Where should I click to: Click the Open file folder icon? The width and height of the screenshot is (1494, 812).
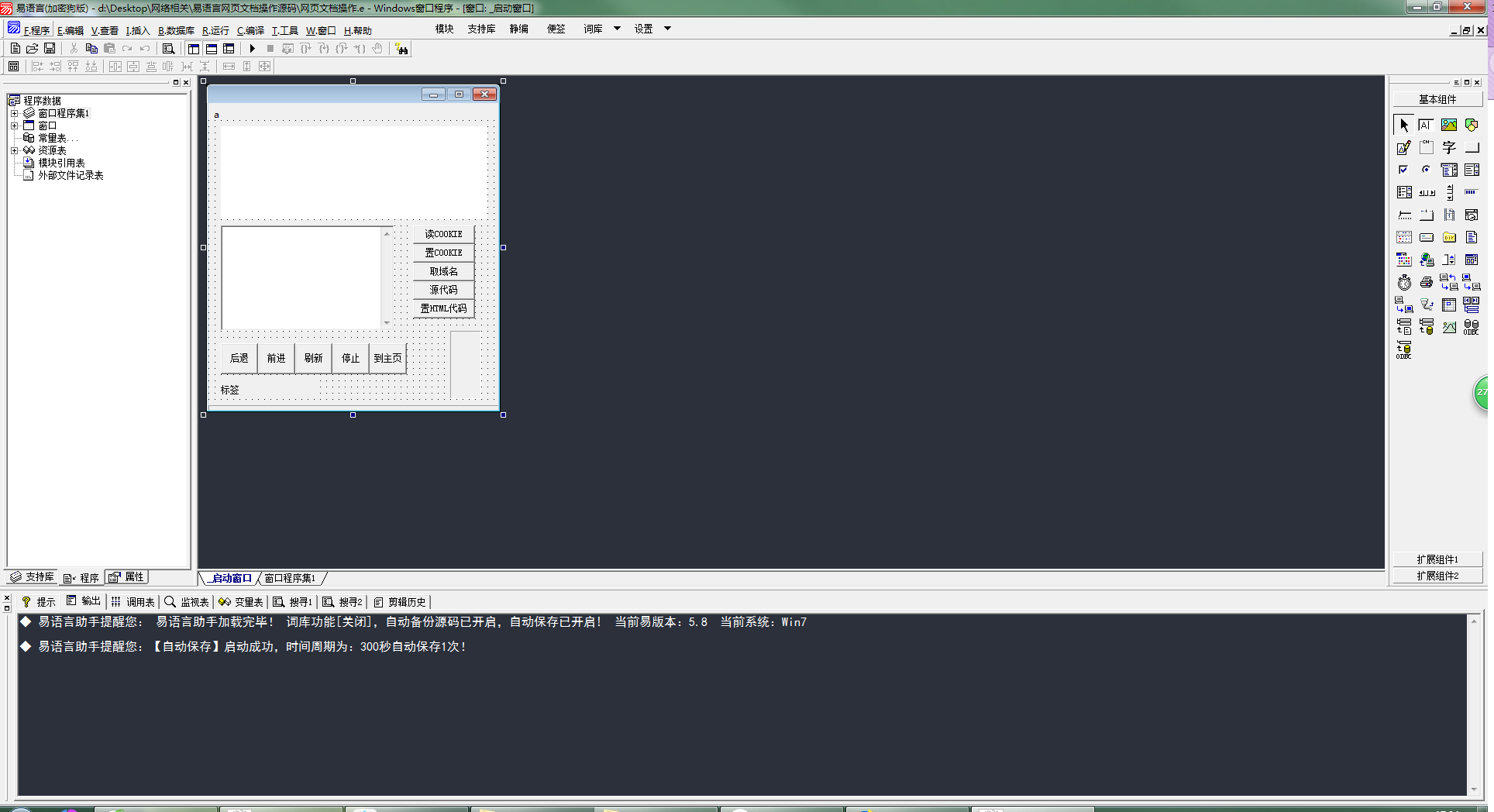[33, 49]
